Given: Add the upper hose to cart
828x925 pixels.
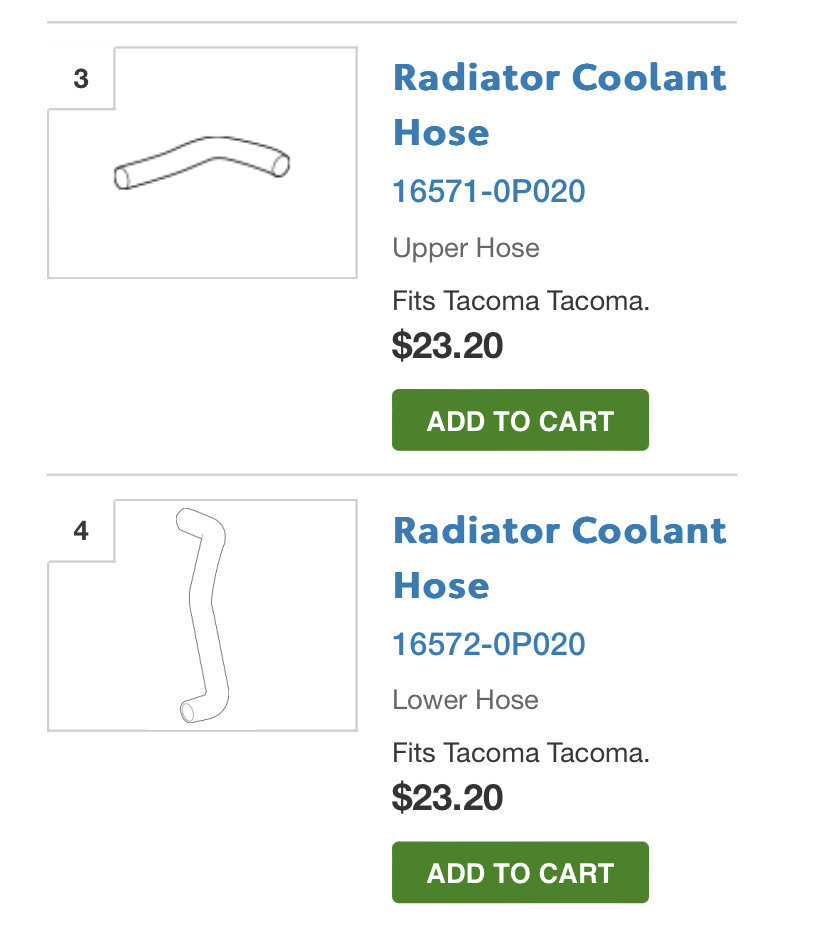Looking at the screenshot, I should [520, 420].
